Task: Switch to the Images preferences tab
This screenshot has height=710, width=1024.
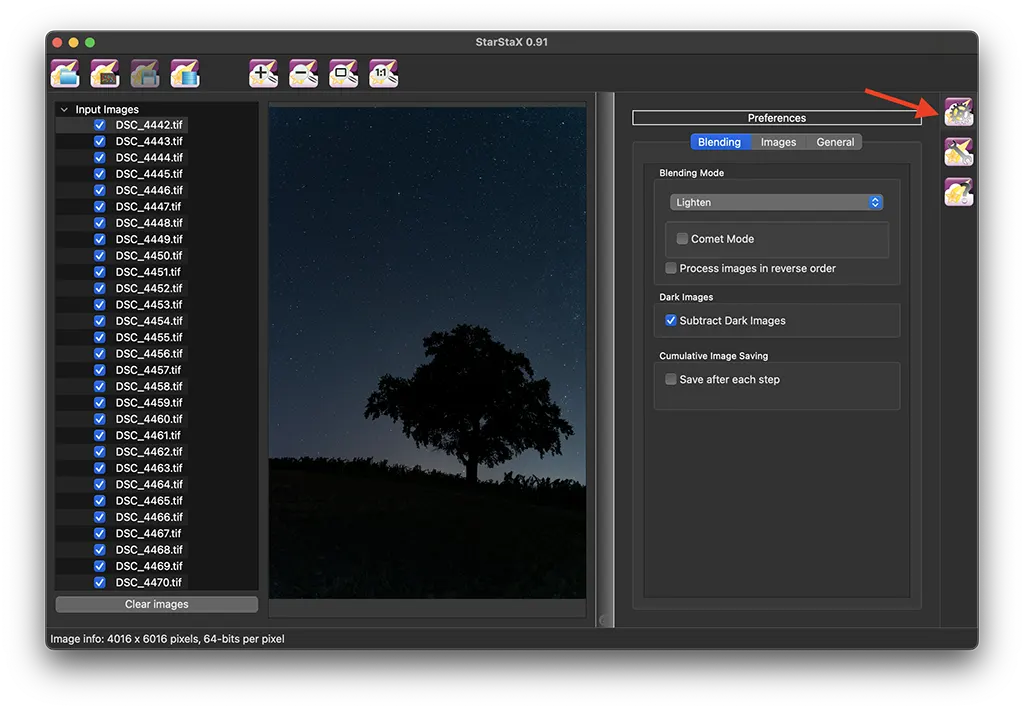Action: pos(778,142)
